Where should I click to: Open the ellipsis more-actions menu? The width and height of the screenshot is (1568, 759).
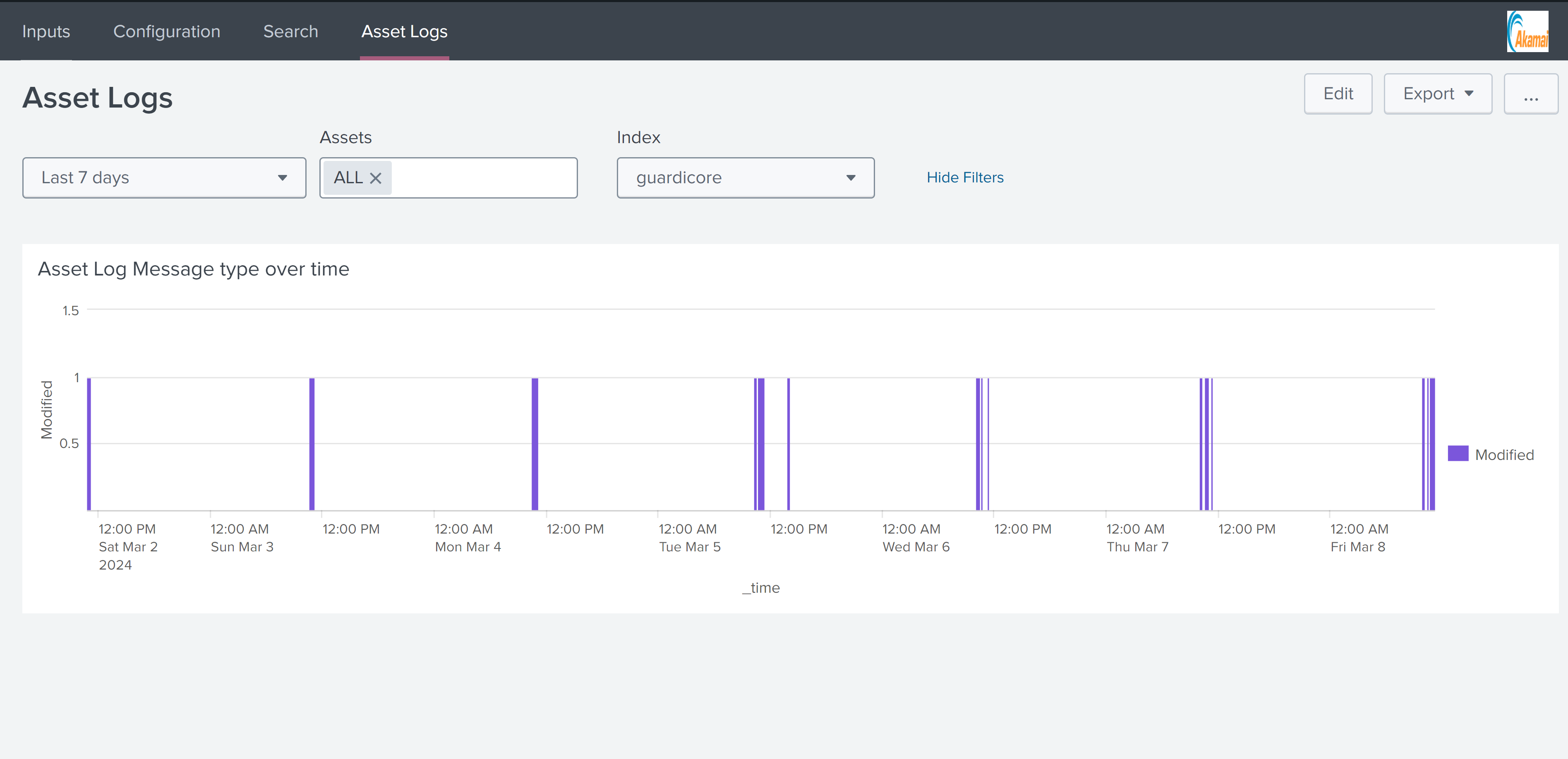coord(1531,94)
